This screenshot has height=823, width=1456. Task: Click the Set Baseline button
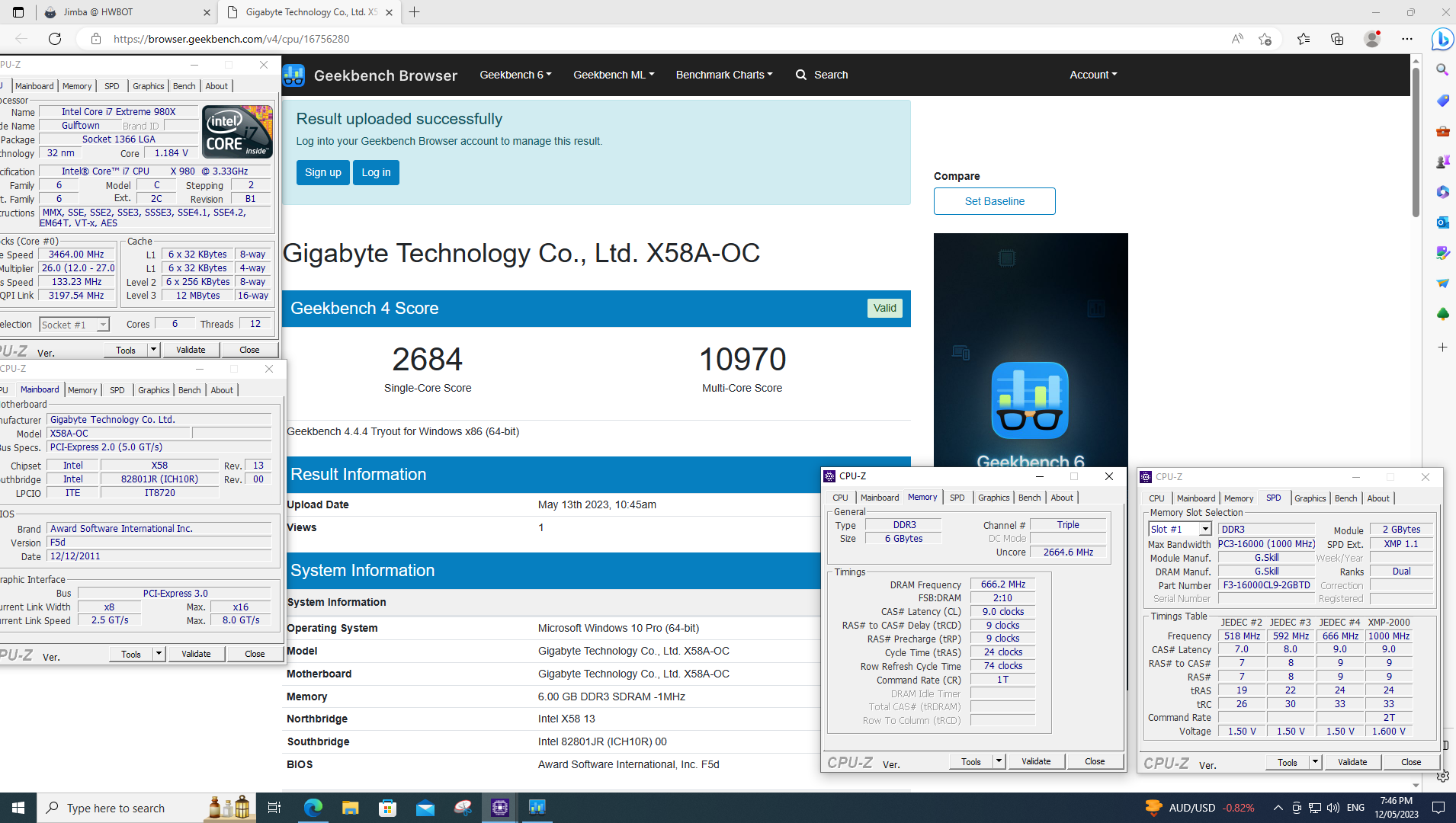(995, 201)
